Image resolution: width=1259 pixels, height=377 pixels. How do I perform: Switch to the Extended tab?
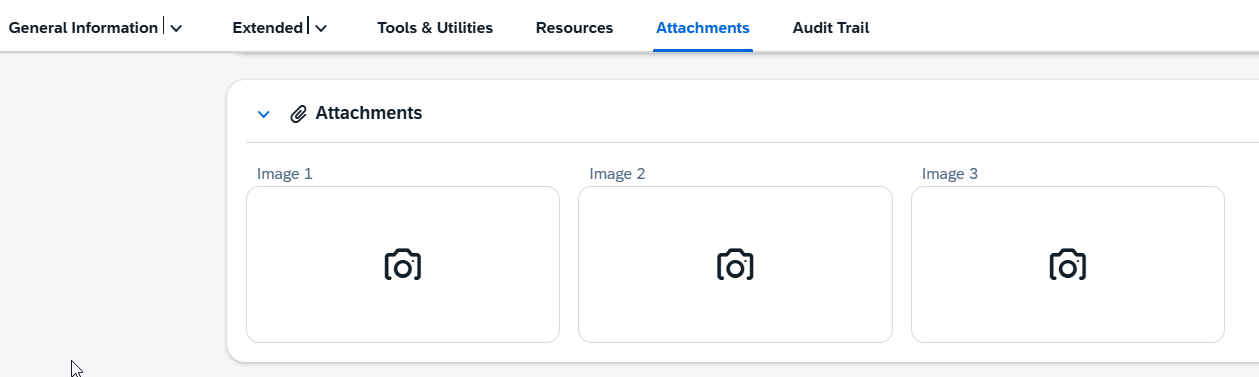click(267, 28)
